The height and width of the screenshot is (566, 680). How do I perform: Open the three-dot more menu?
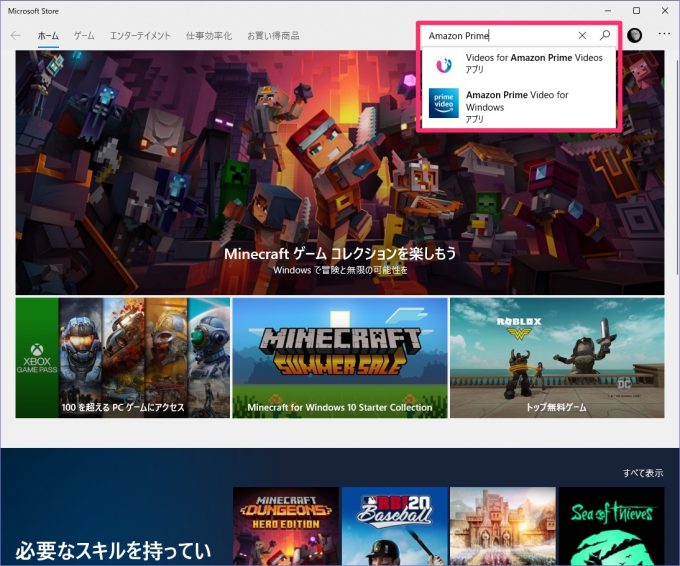click(x=664, y=34)
